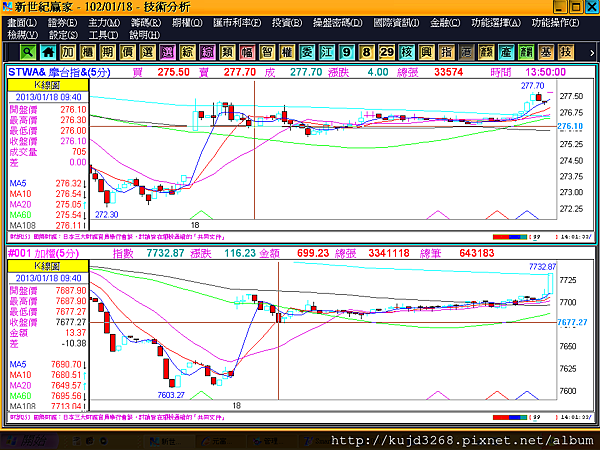600x450 pixels.
Task: Click the 智 toolbar icon
Action: click(x=267, y=52)
